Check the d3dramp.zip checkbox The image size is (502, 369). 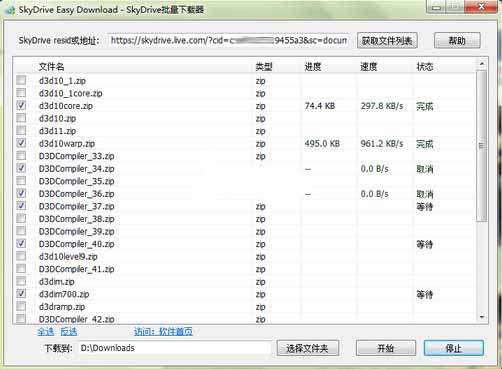[21, 306]
